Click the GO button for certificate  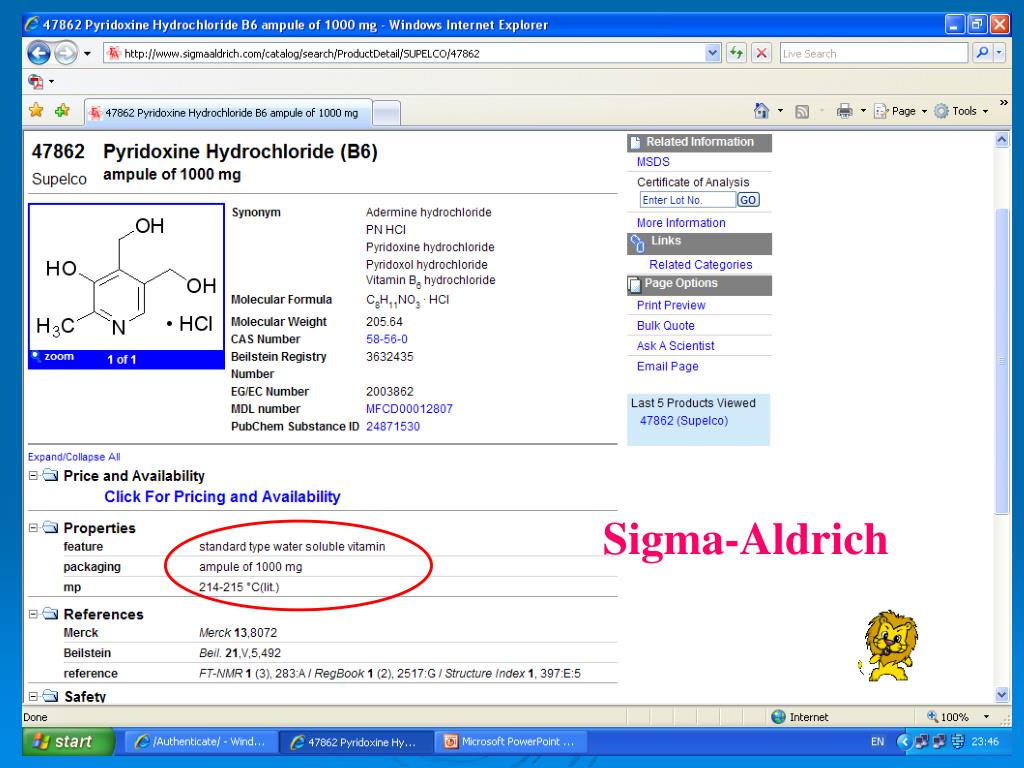(x=748, y=200)
